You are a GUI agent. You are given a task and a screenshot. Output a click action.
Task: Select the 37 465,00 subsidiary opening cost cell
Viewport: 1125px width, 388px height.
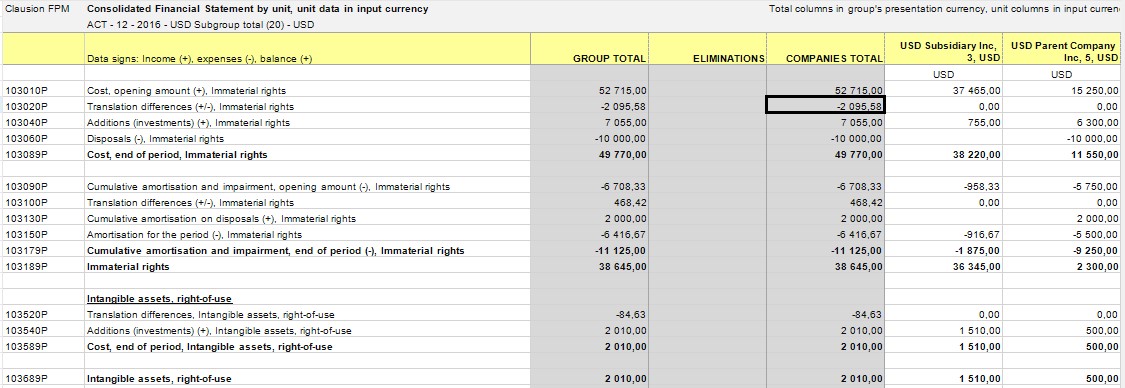tap(976, 90)
